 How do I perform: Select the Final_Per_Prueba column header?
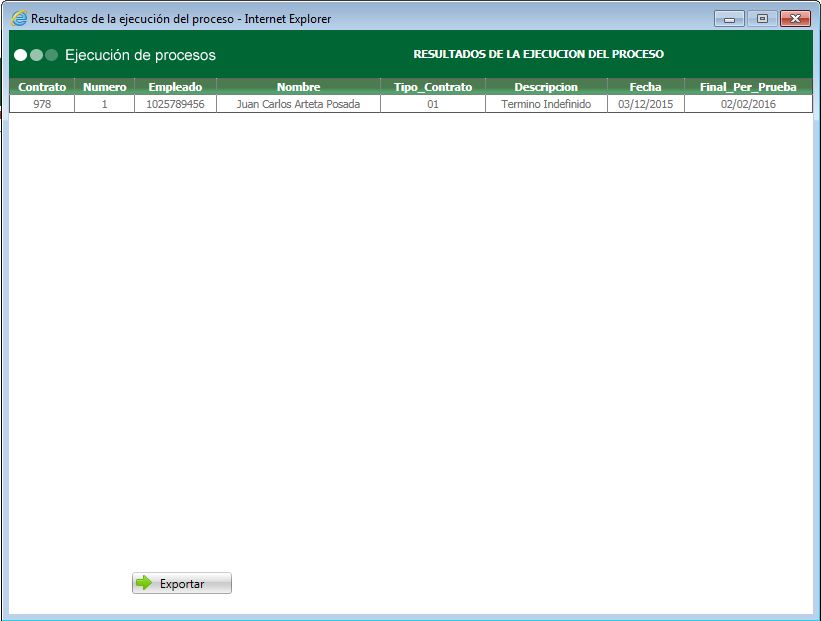(x=746, y=87)
